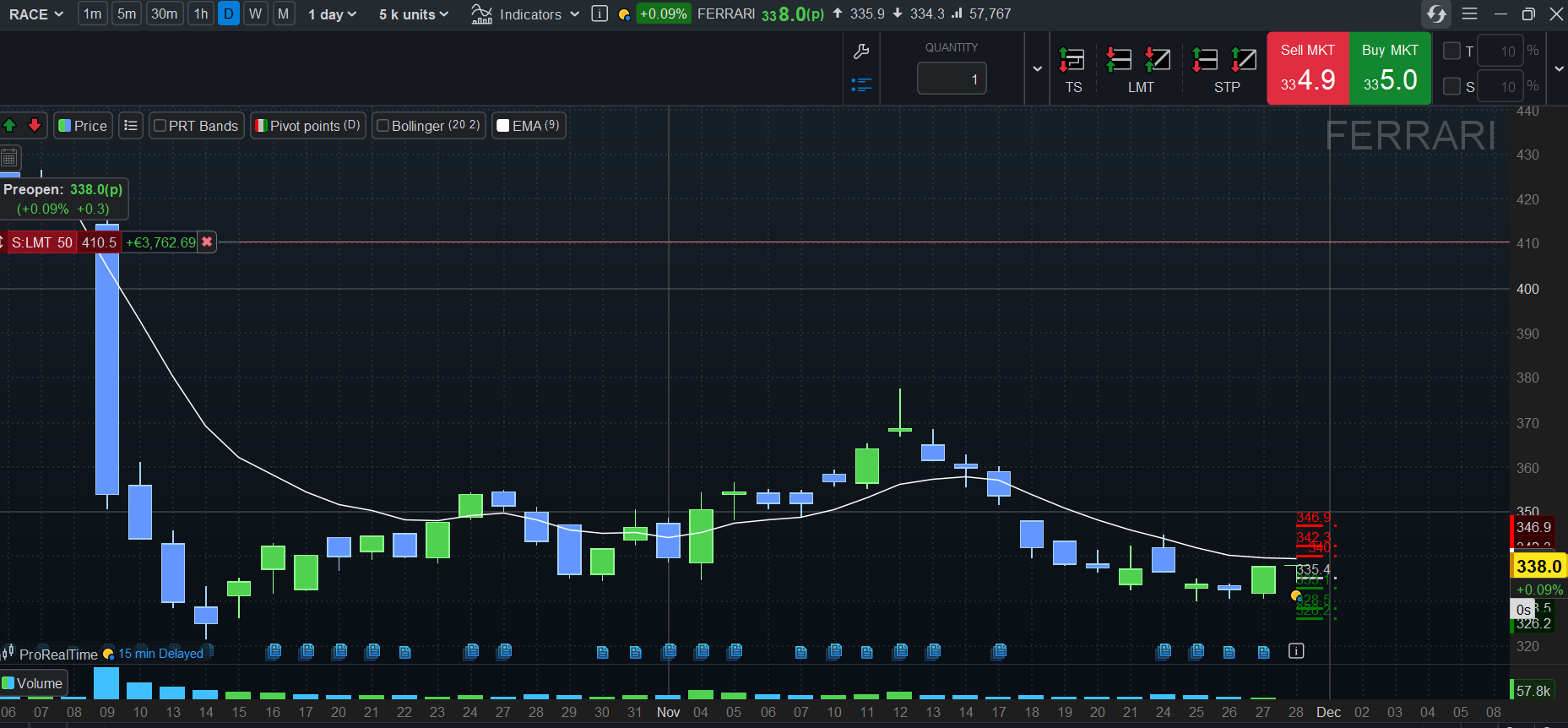Enable the Bollinger (20 2) checkbox
Viewport: 1568px width, 728px height.
[x=383, y=126]
